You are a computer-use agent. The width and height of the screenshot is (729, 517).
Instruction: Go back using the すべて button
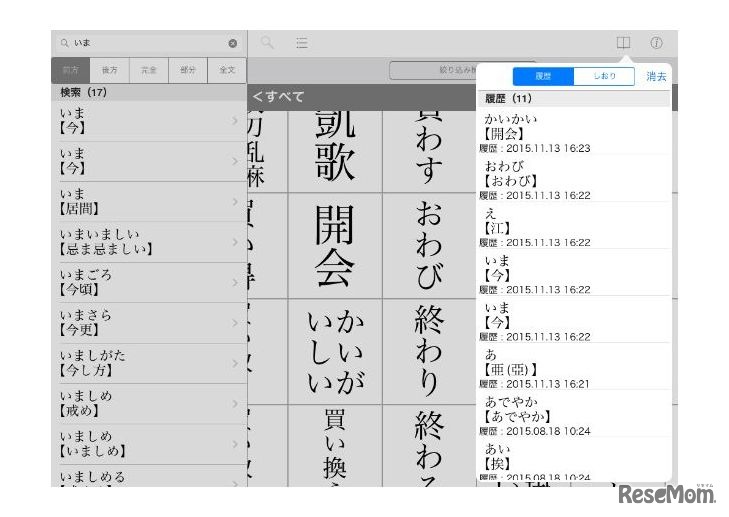click(278, 97)
